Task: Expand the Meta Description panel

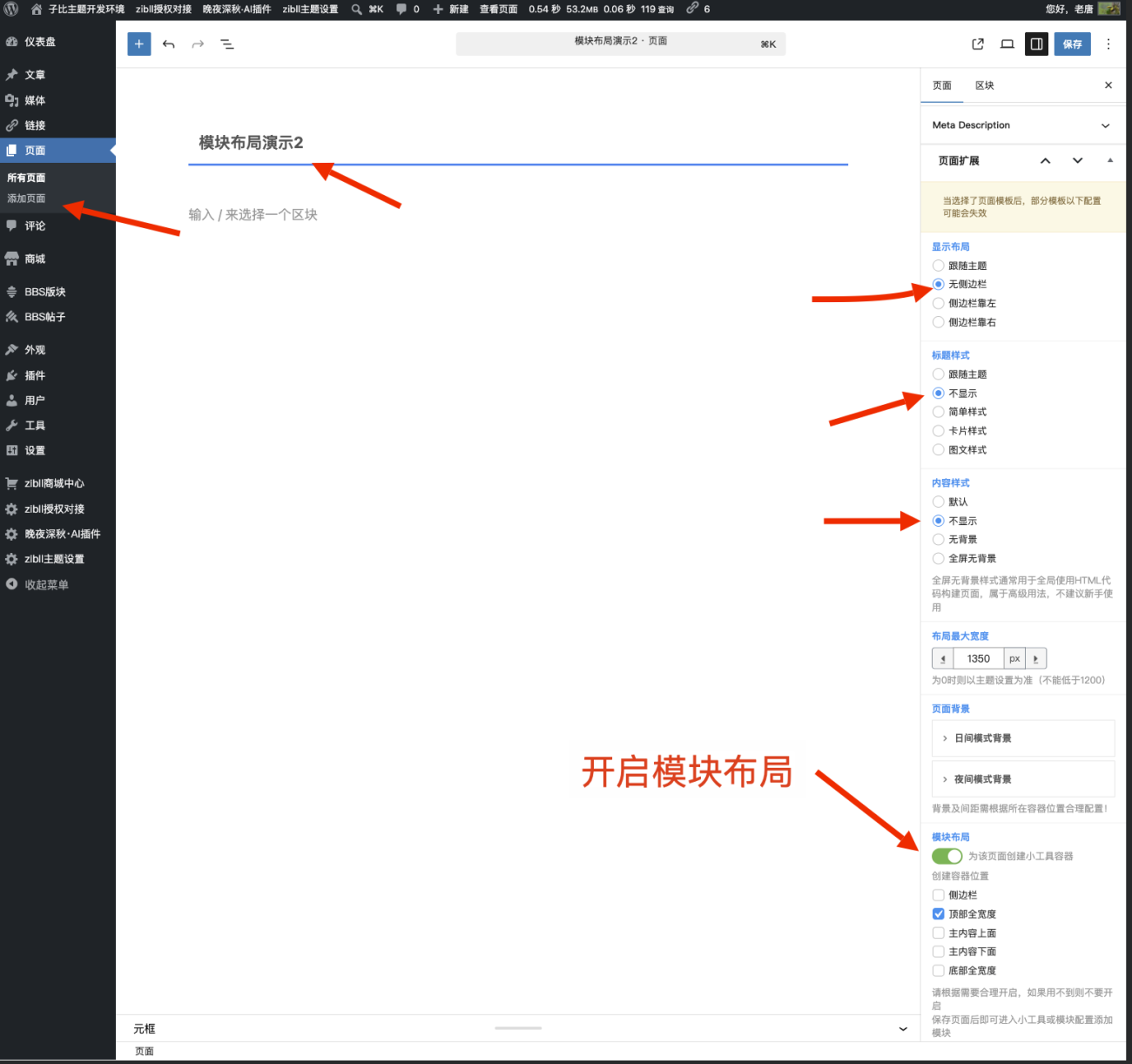Action: 1022,125
